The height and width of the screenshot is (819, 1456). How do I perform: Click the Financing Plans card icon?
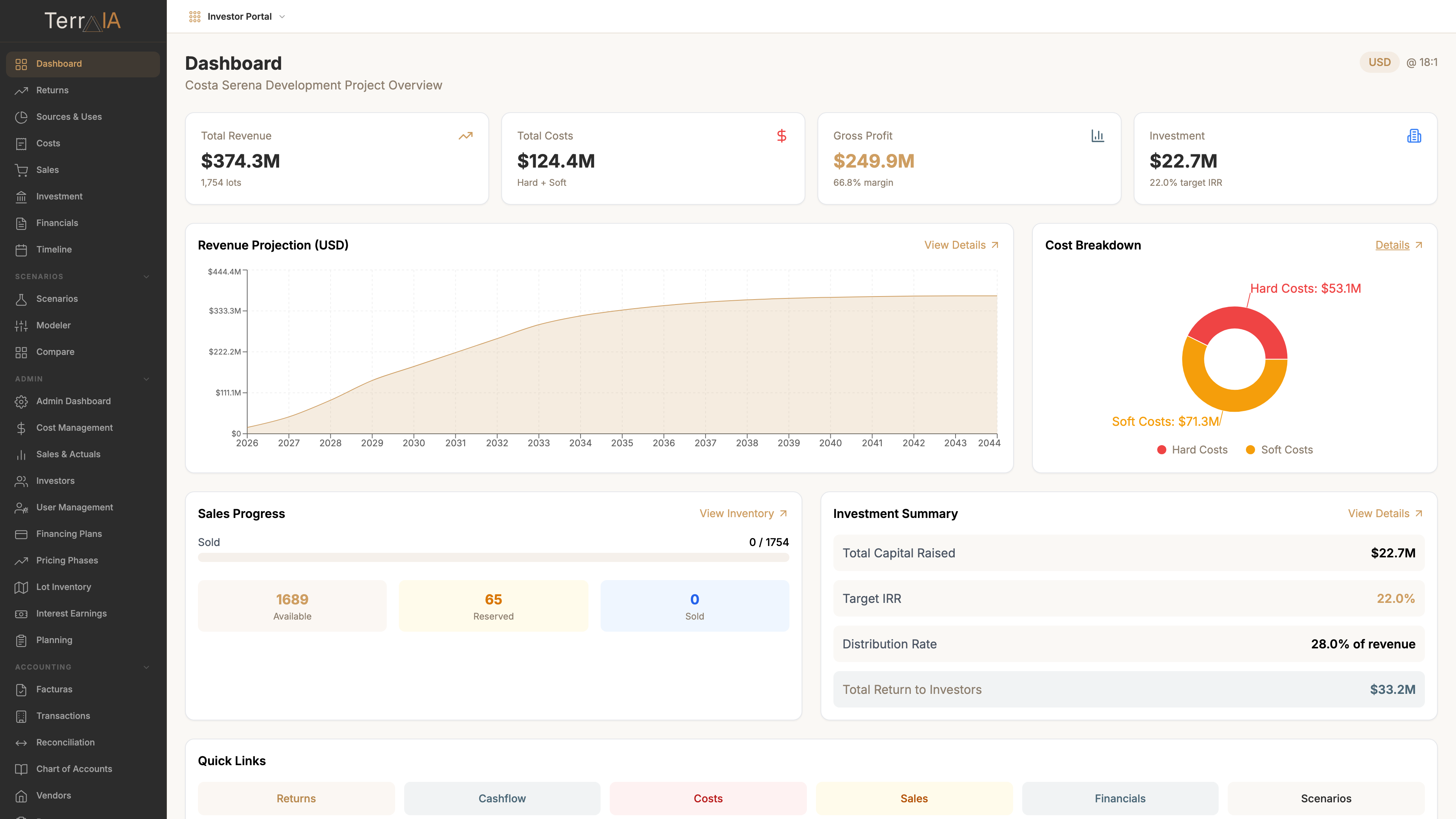pos(22,534)
